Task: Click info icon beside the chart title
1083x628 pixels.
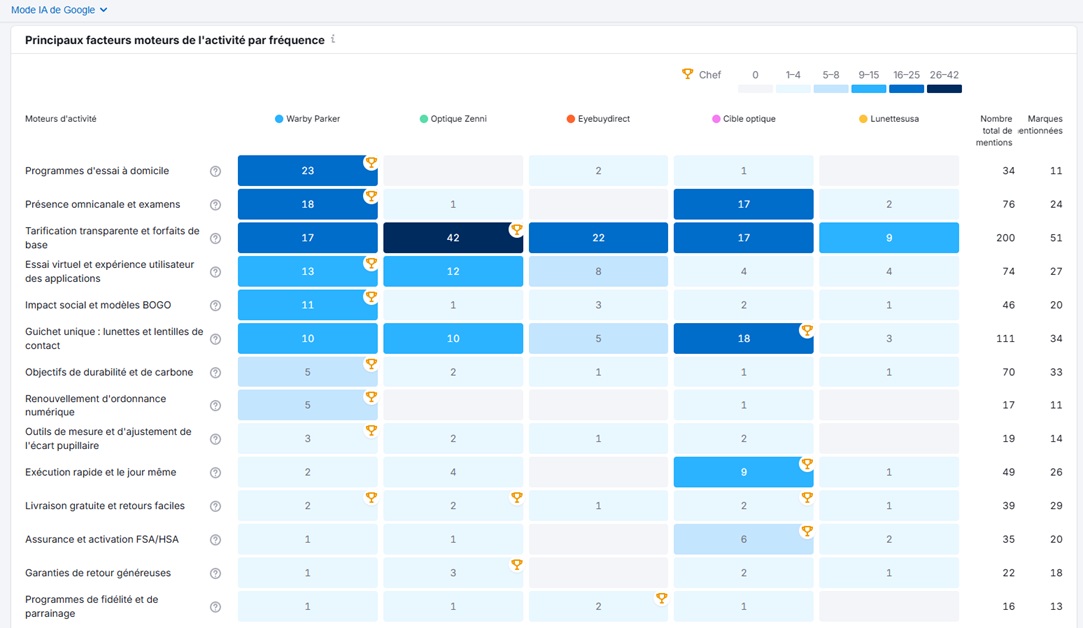Action: click(x=333, y=40)
